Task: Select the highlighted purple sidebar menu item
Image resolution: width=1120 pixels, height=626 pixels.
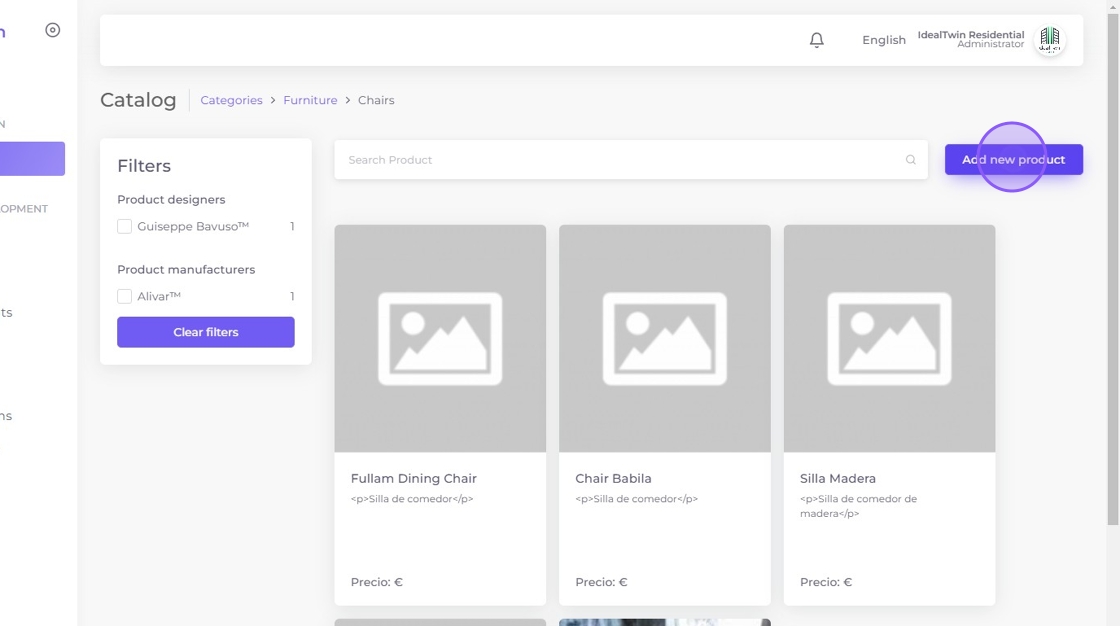Action: [x=32, y=159]
